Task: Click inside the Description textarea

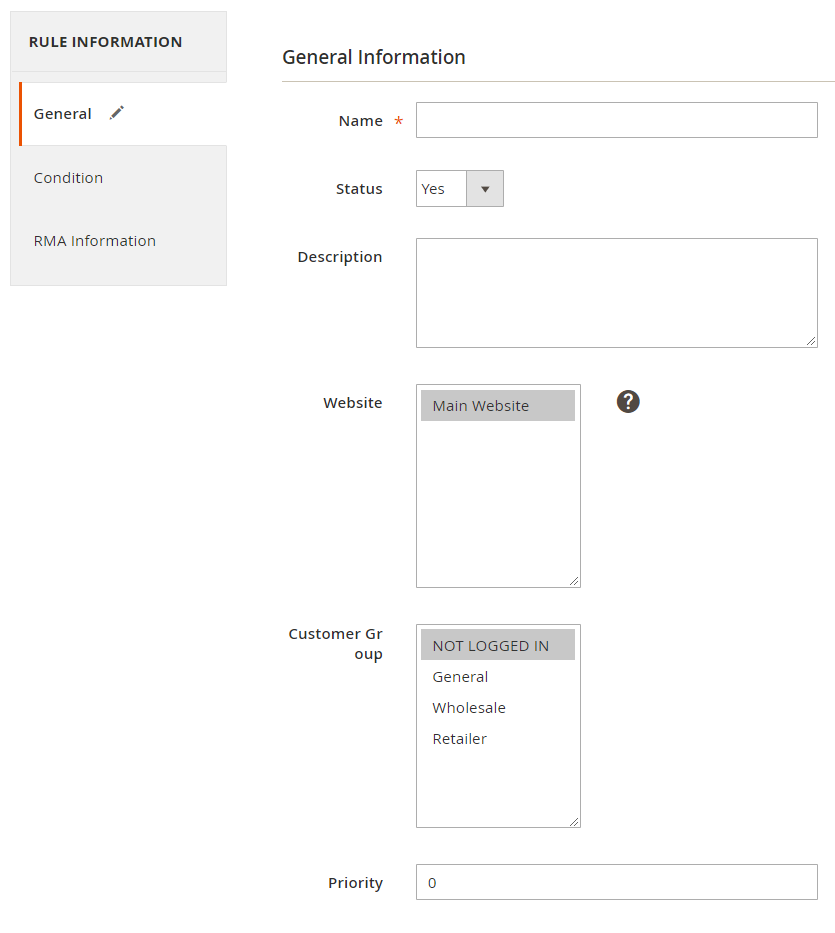Action: 616,292
